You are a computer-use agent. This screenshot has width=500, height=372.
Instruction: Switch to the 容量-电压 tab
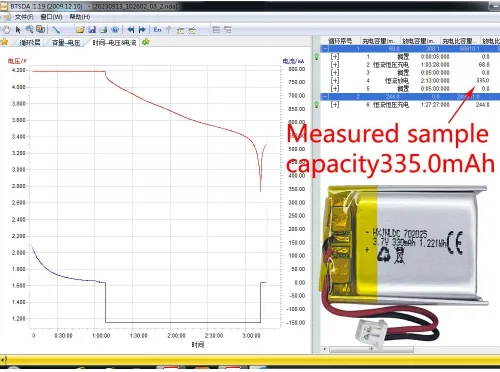[x=66, y=42]
